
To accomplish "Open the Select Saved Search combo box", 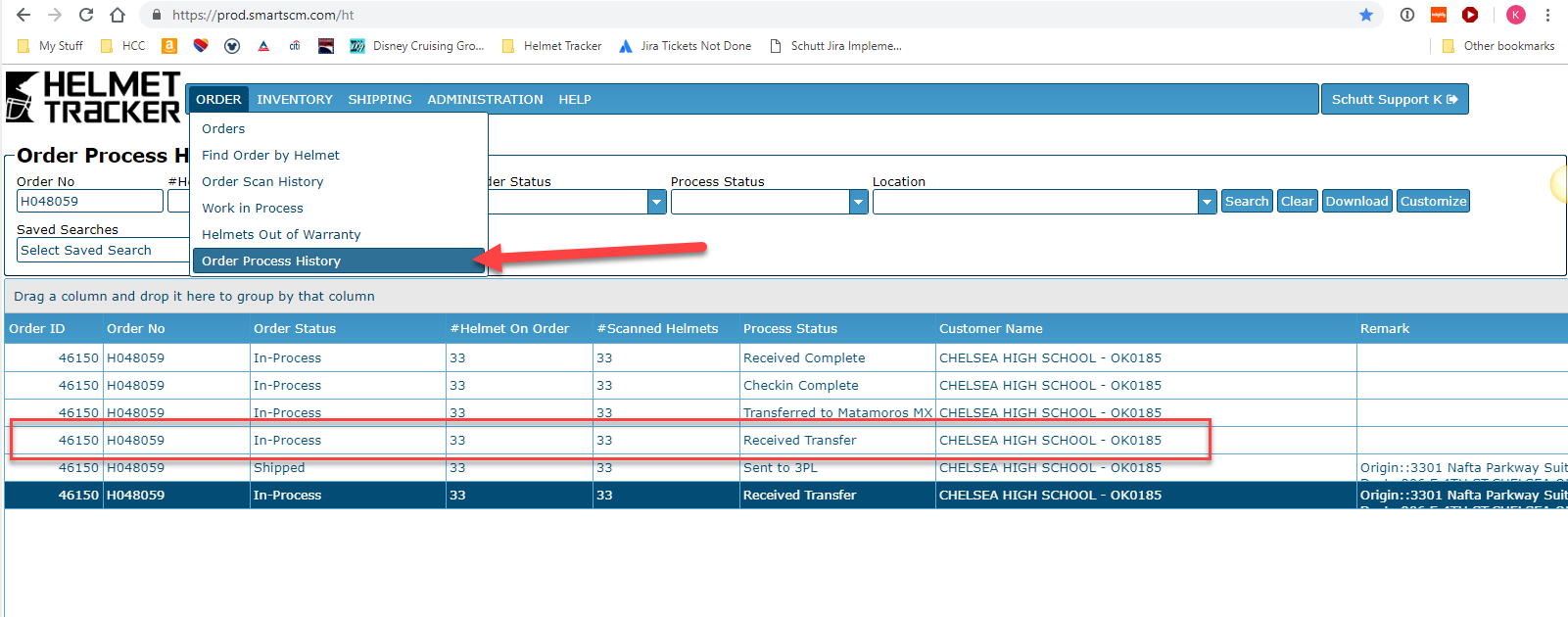I will pos(103,250).
